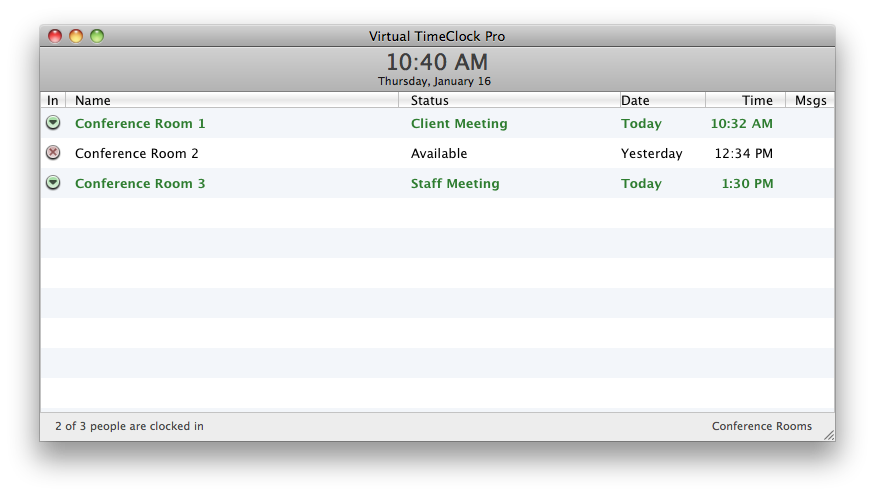The height and width of the screenshot is (496, 875).
Task: Click the Staff Meeting status
Action: (455, 184)
